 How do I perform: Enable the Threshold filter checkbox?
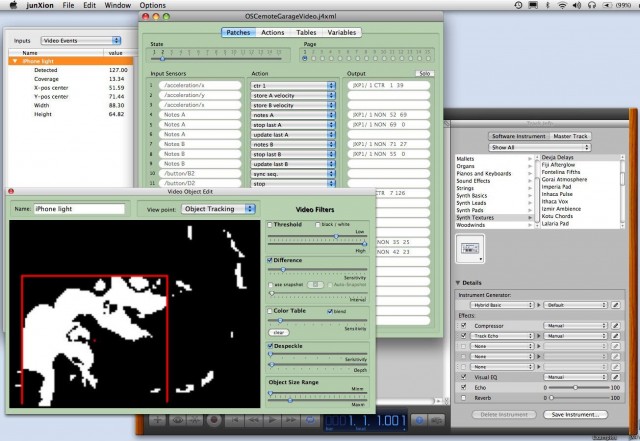tap(270, 226)
